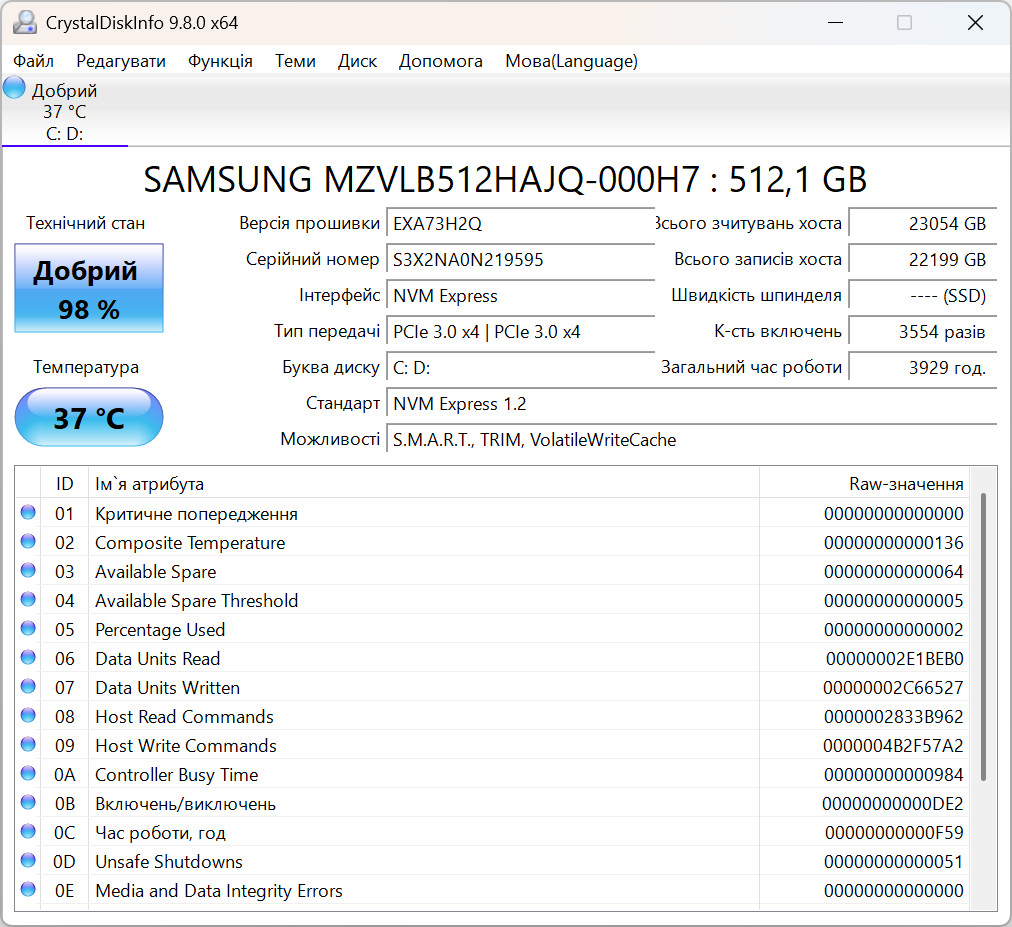Viewport: 1012px width, 927px height.
Task: Click the 37 °C temperature button
Action: 89,417
